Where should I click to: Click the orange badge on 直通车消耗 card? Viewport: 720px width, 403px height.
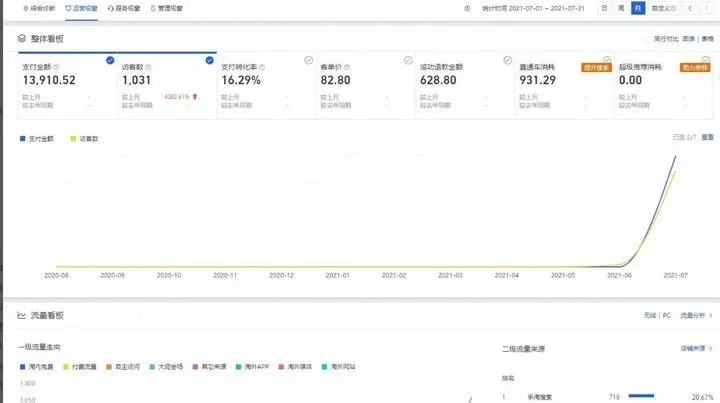tap(596, 67)
